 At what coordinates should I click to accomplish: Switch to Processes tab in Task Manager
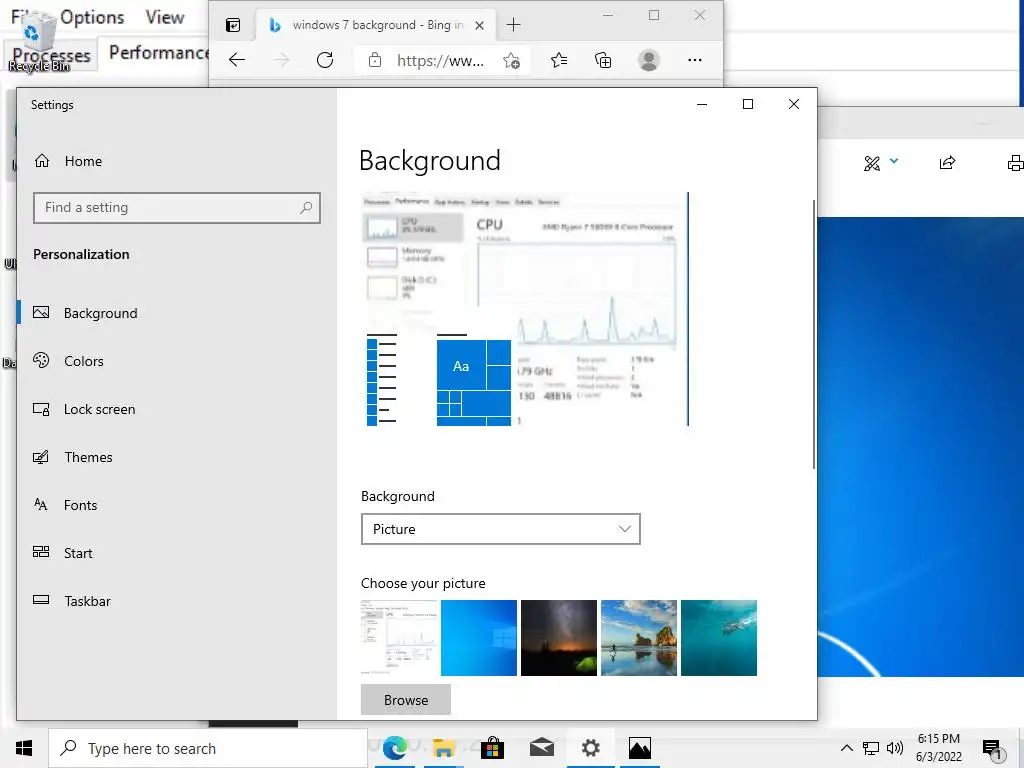point(51,55)
